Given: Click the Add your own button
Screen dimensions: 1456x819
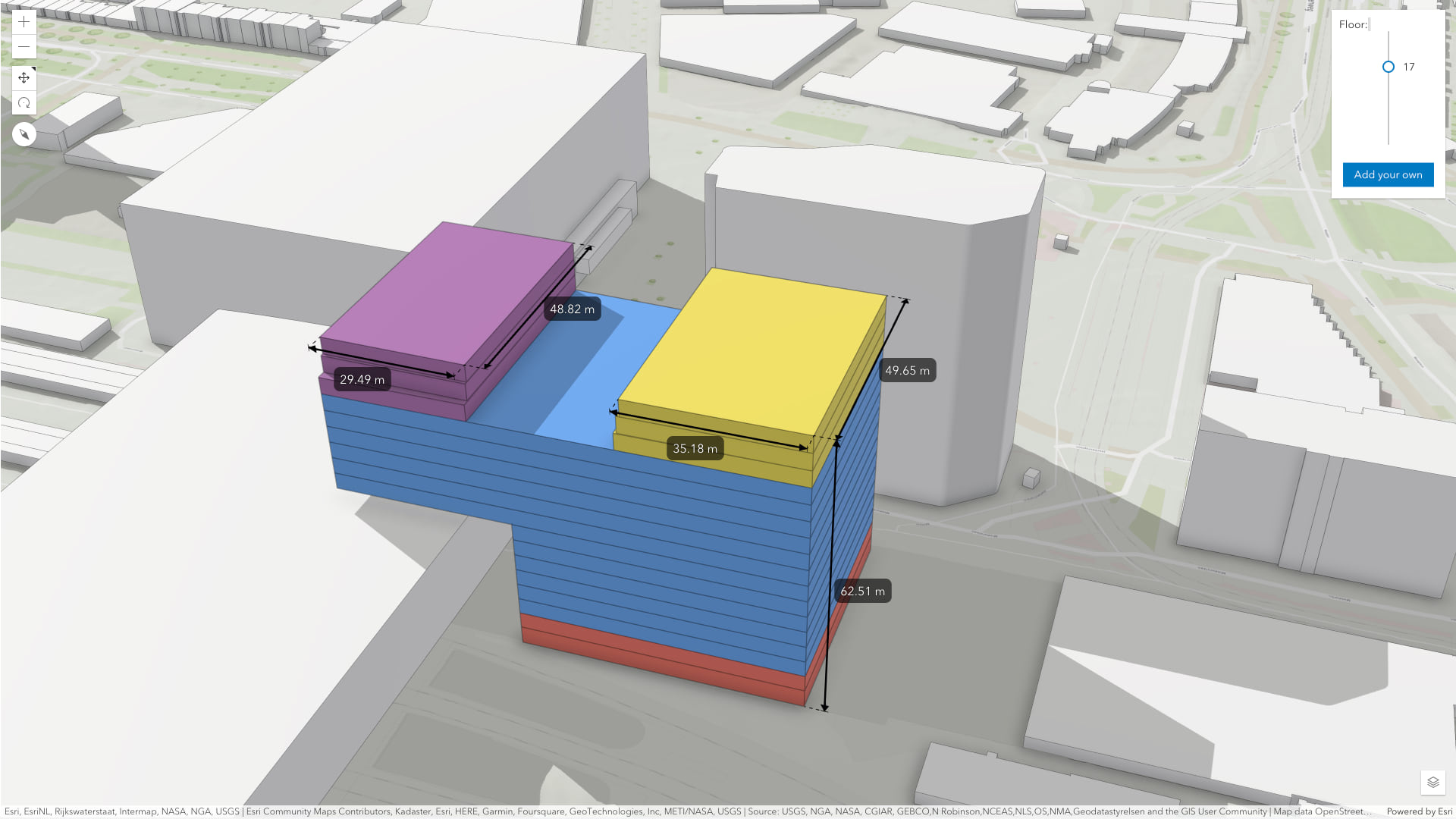Looking at the screenshot, I should point(1388,175).
